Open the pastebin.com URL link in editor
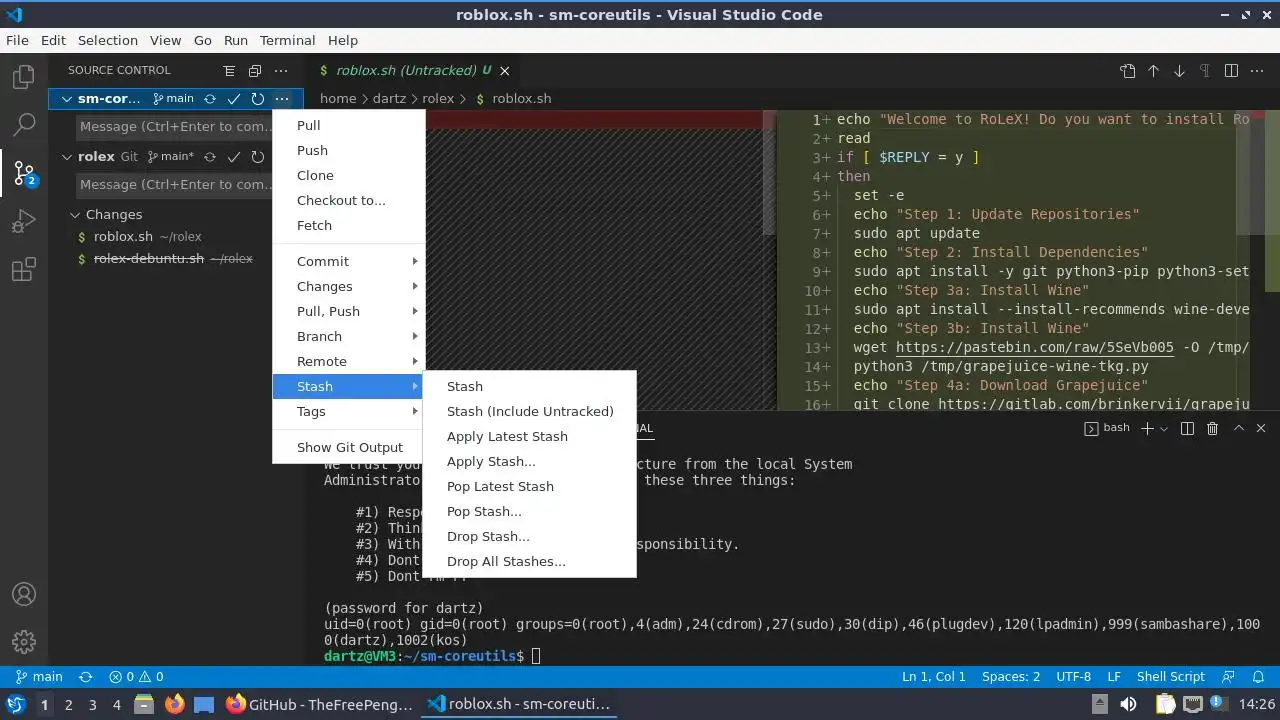Image resolution: width=1280 pixels, height=720 pixels. tap(1034, 348)
